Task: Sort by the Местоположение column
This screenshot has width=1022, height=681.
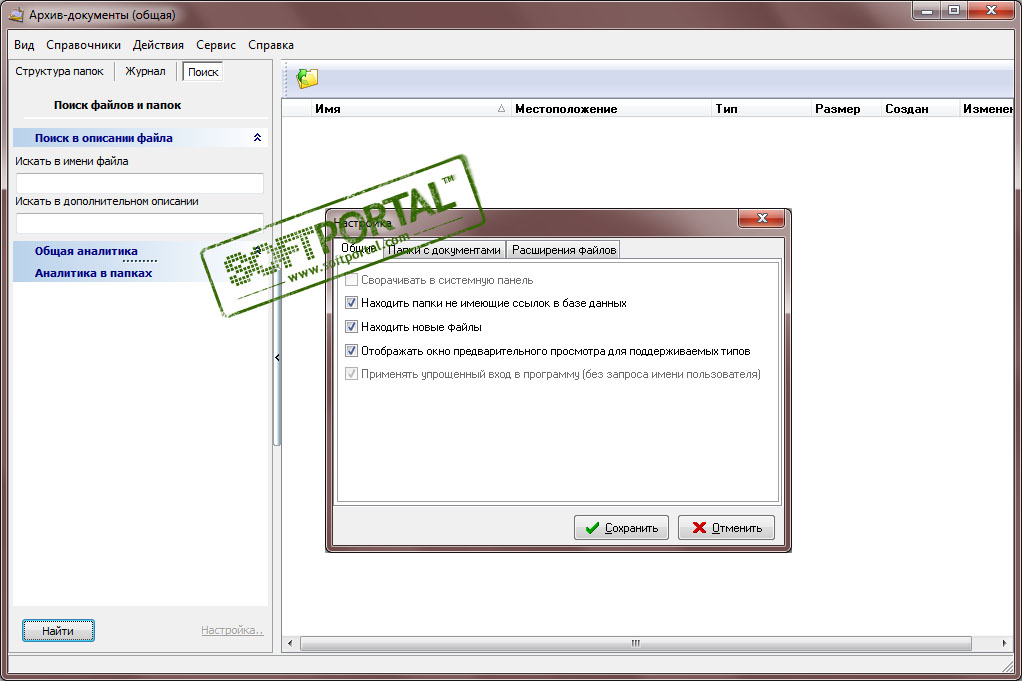Action: pos(611,109)
